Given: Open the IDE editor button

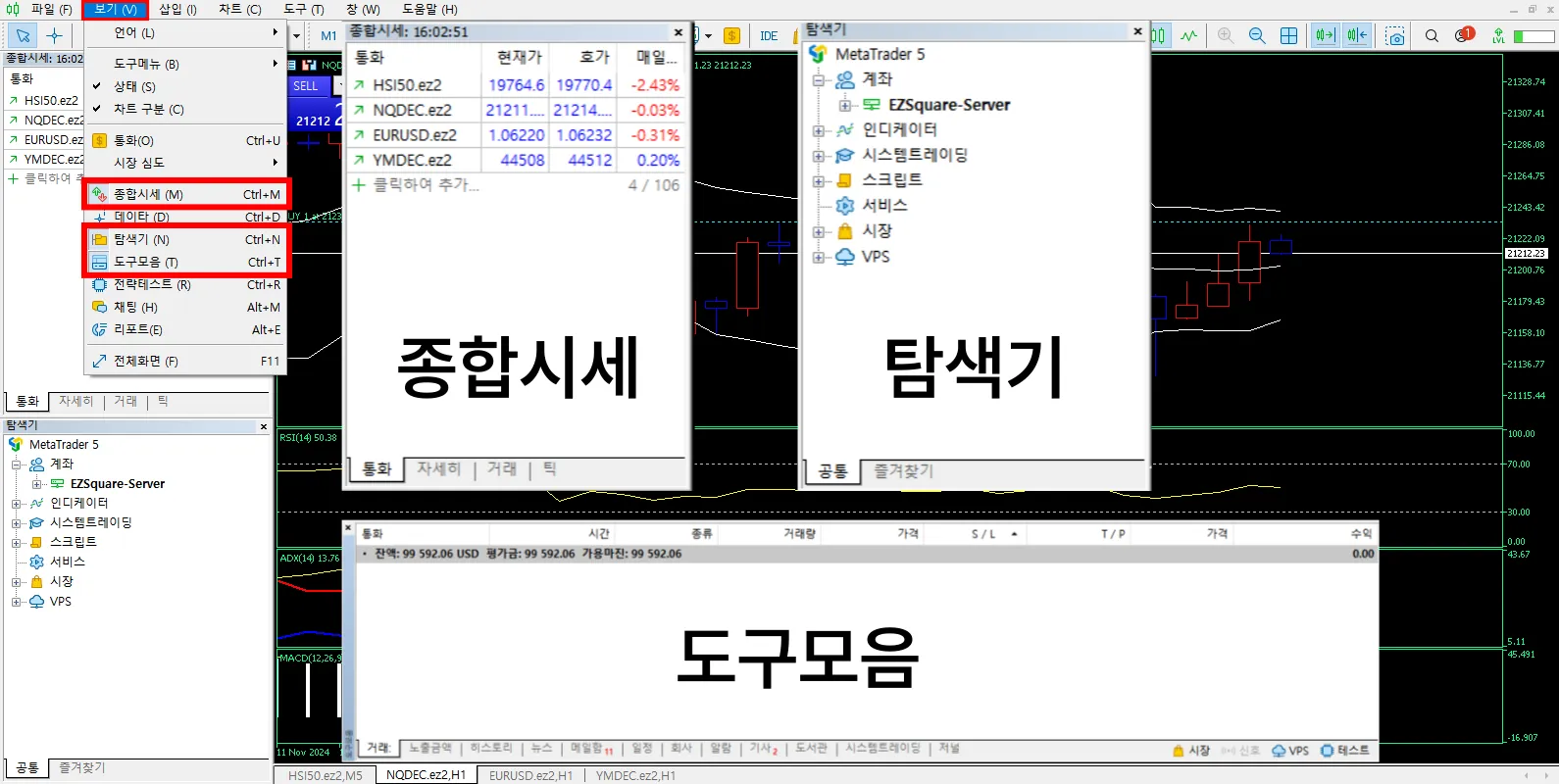Looking at the screenshot, I should [x=769, y=35].
